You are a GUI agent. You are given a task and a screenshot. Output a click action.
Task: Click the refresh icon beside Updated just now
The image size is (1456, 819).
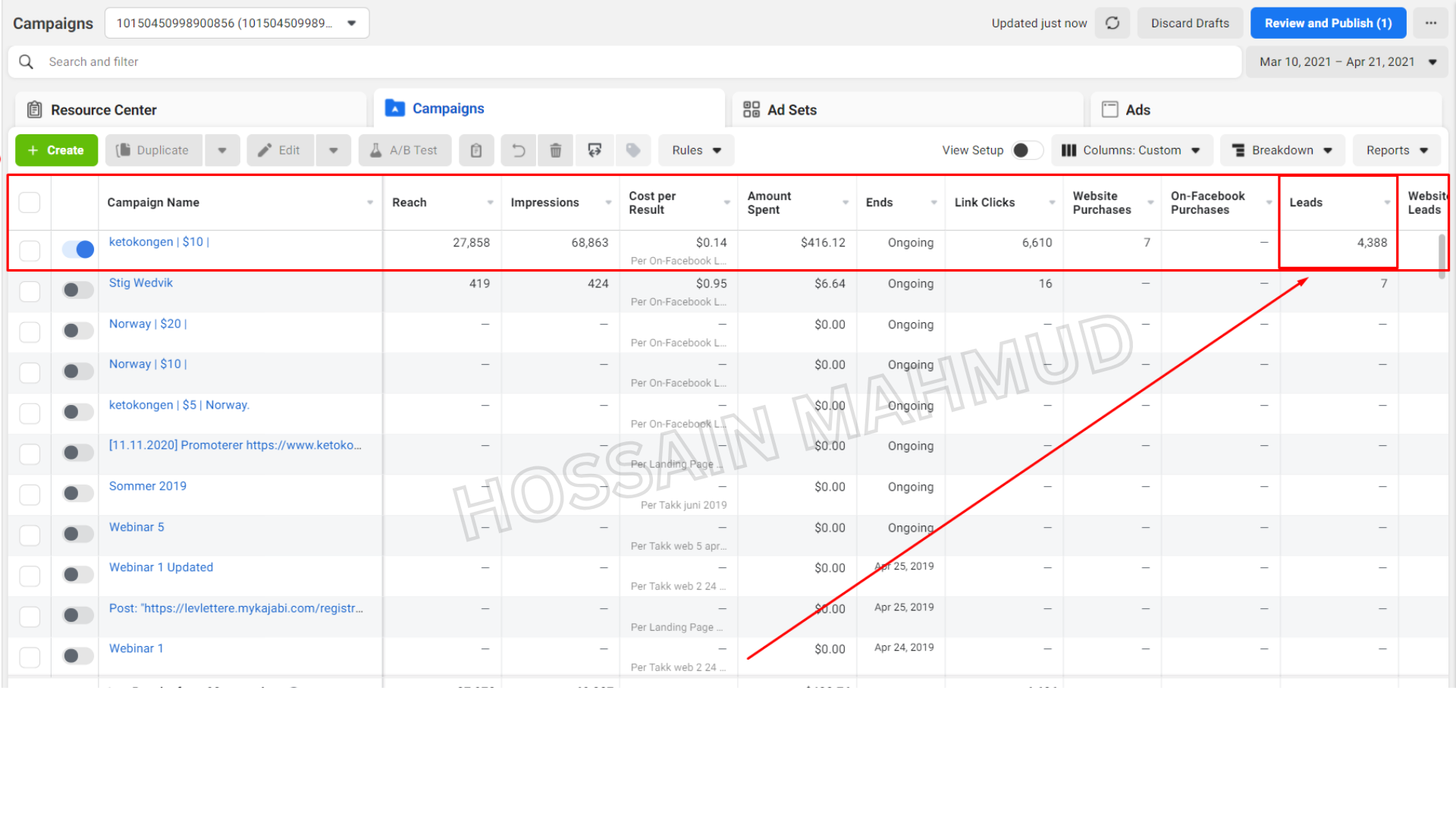click(x=1112, y=23)
